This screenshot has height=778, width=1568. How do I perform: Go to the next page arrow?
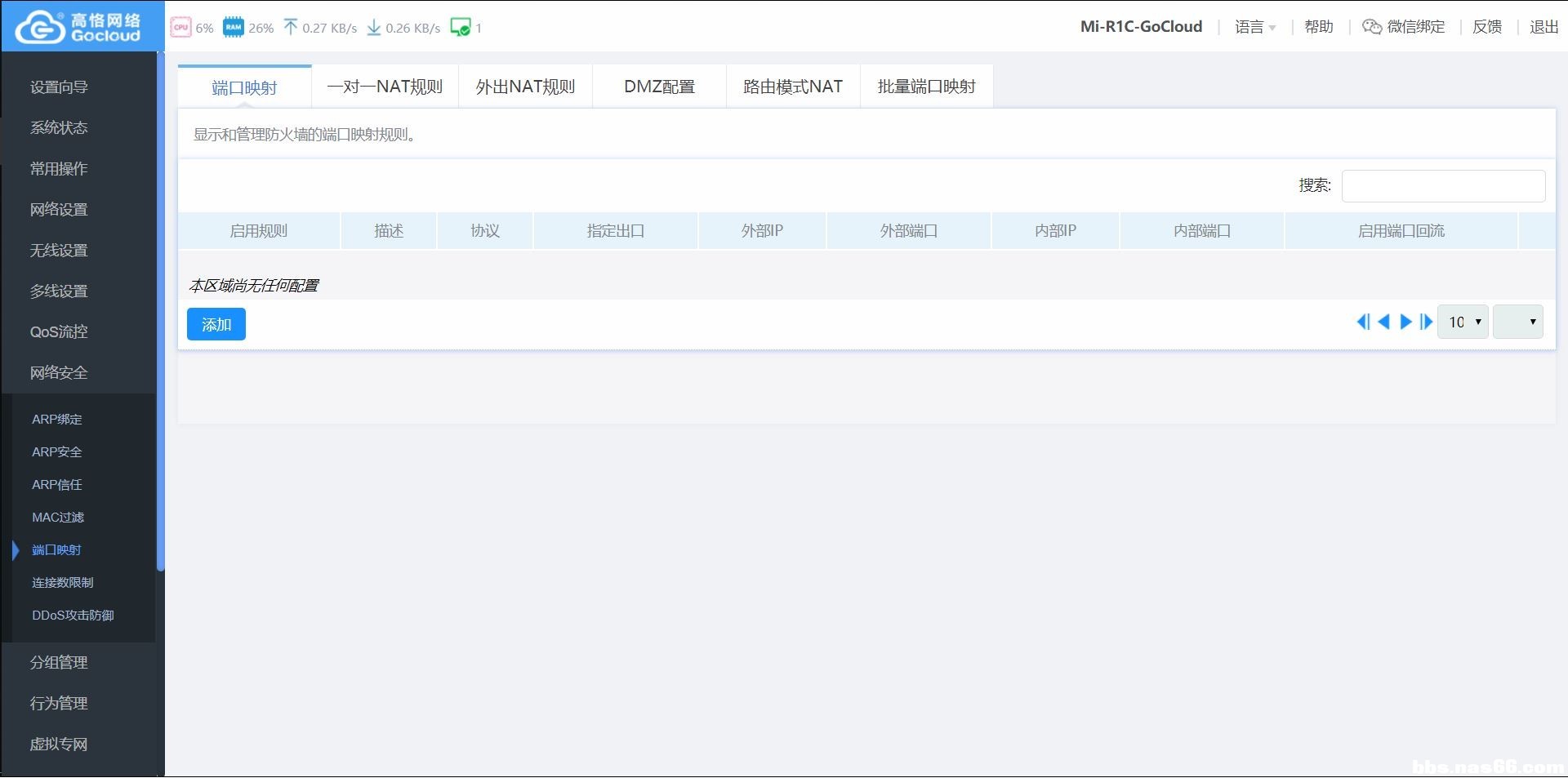1405,322
